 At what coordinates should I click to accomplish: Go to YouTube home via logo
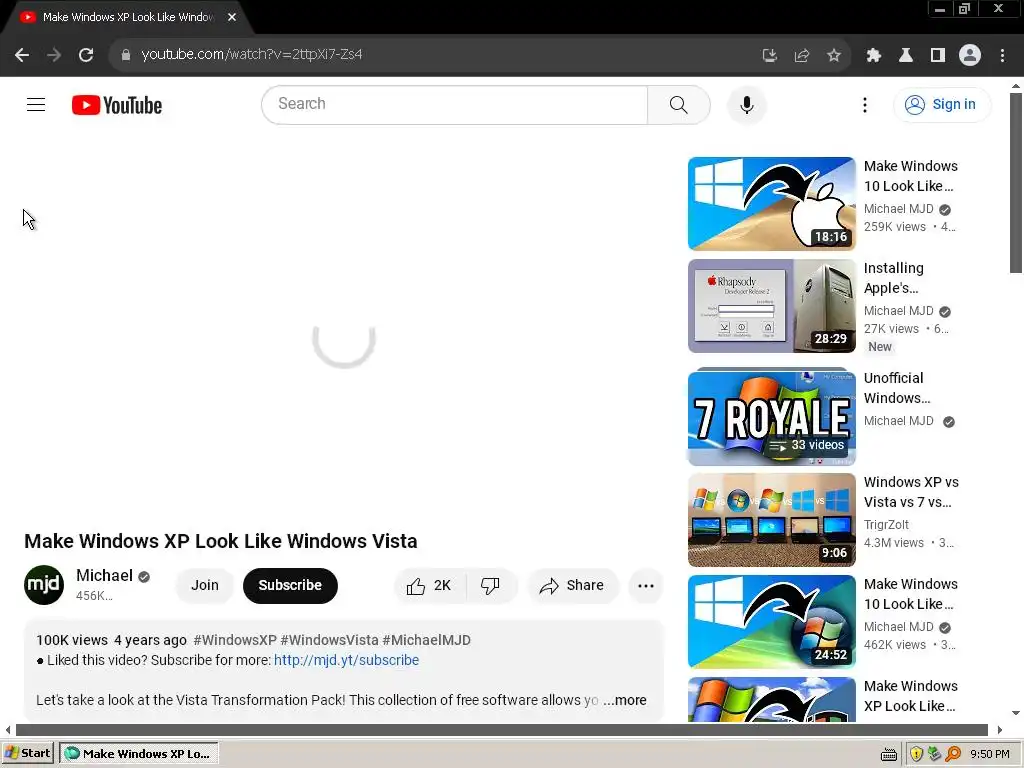tap(117, 105)
